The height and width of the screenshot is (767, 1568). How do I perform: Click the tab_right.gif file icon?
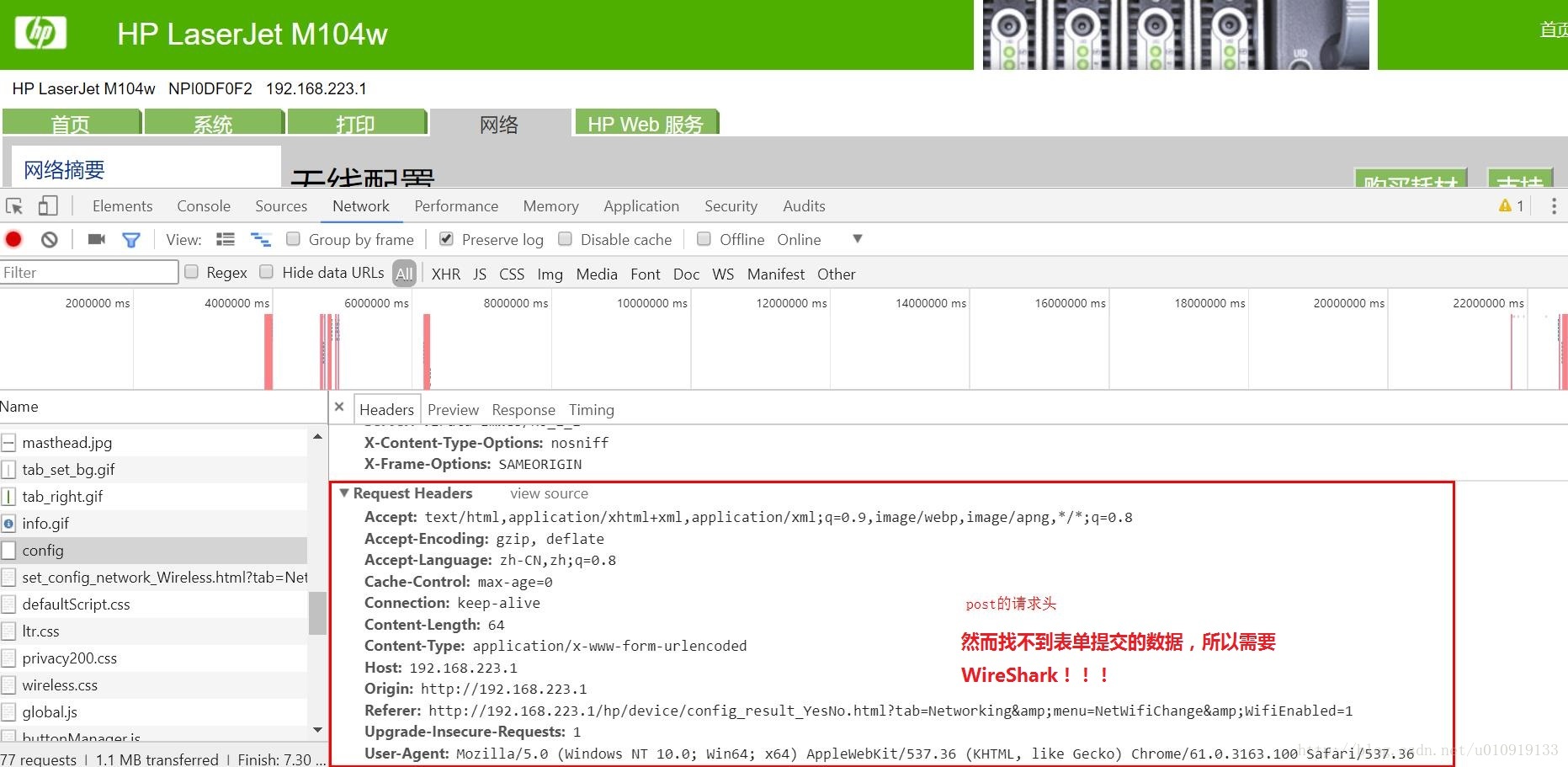[8, 497]
